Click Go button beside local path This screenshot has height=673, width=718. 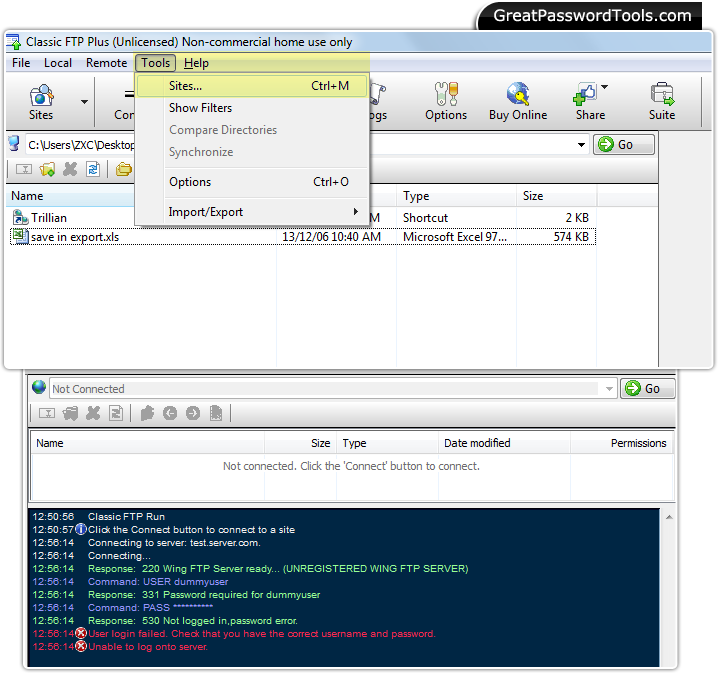coord(624,145)
